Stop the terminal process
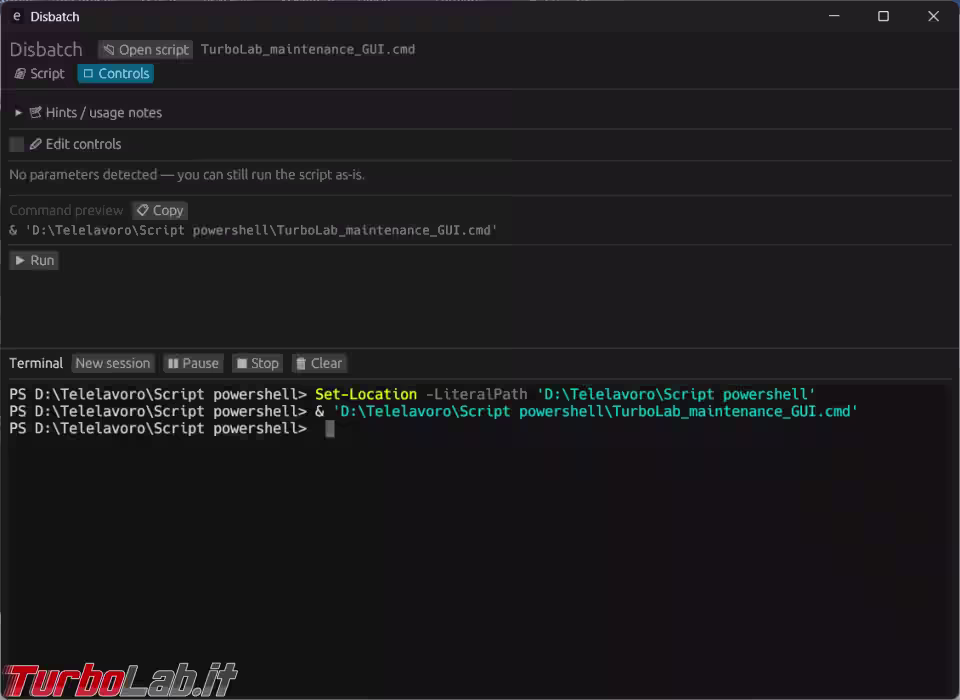The image size is (960, 700). coord(257,363)
